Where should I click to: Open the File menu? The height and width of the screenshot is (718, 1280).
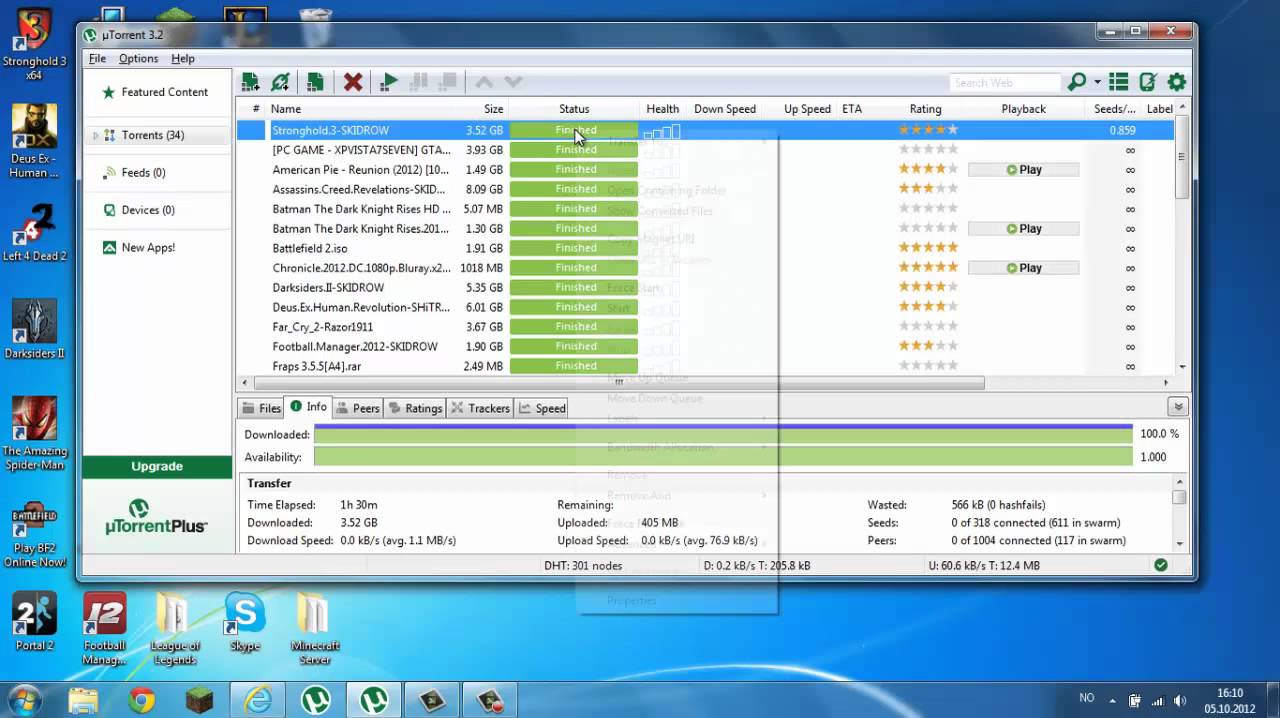[x=97, y=59]
